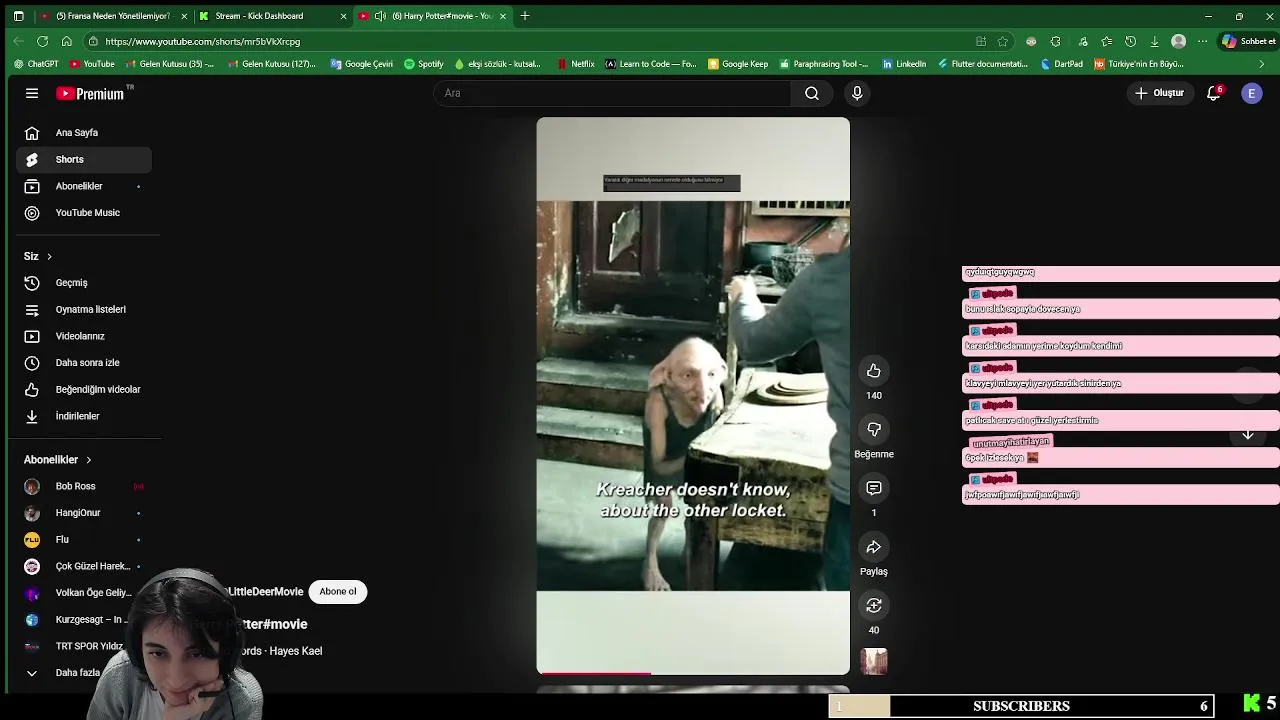Open YouTube Music from sidebar
Viewport: 1280px width, 720px height.
pos(84,213)
